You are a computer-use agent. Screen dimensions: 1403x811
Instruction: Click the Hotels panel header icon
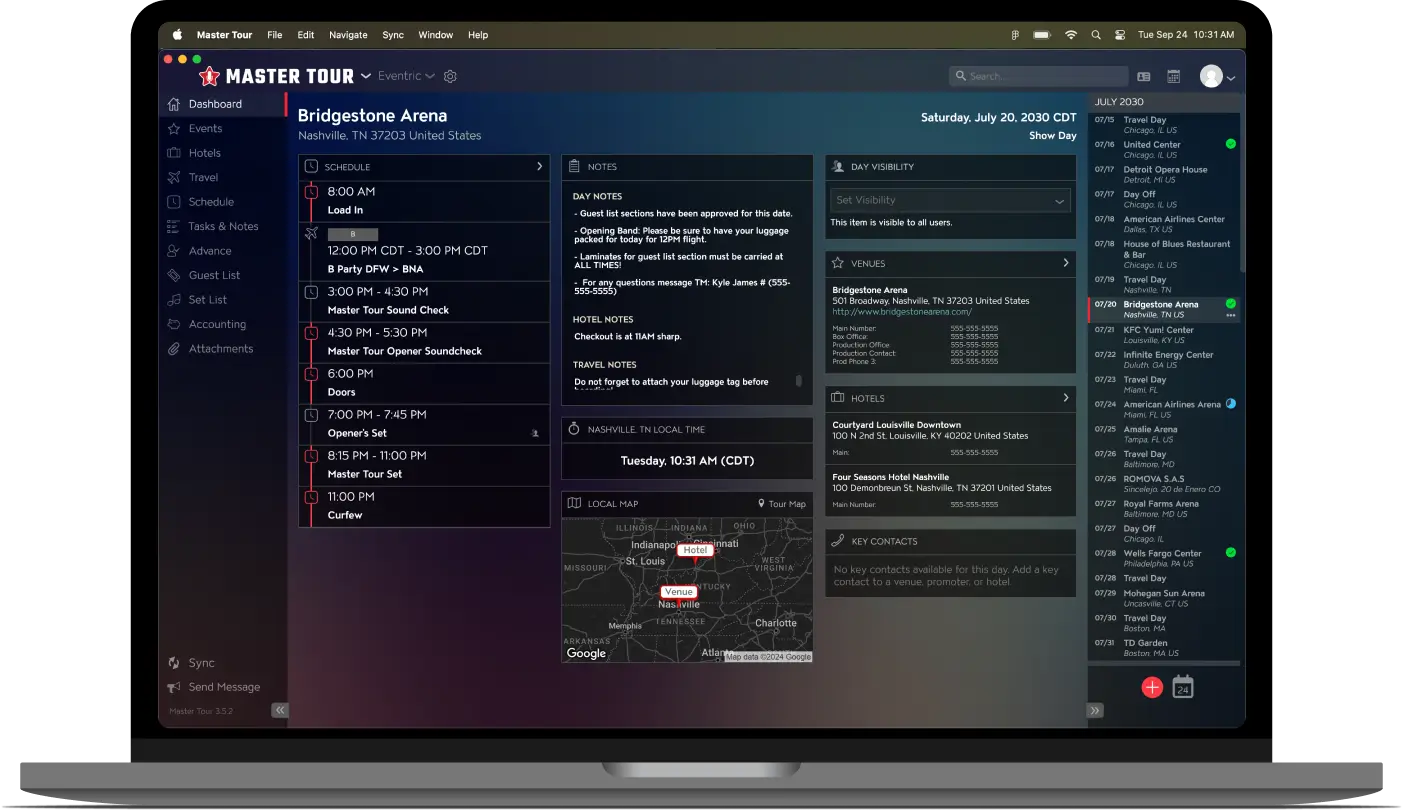click(x=838, y=398)
